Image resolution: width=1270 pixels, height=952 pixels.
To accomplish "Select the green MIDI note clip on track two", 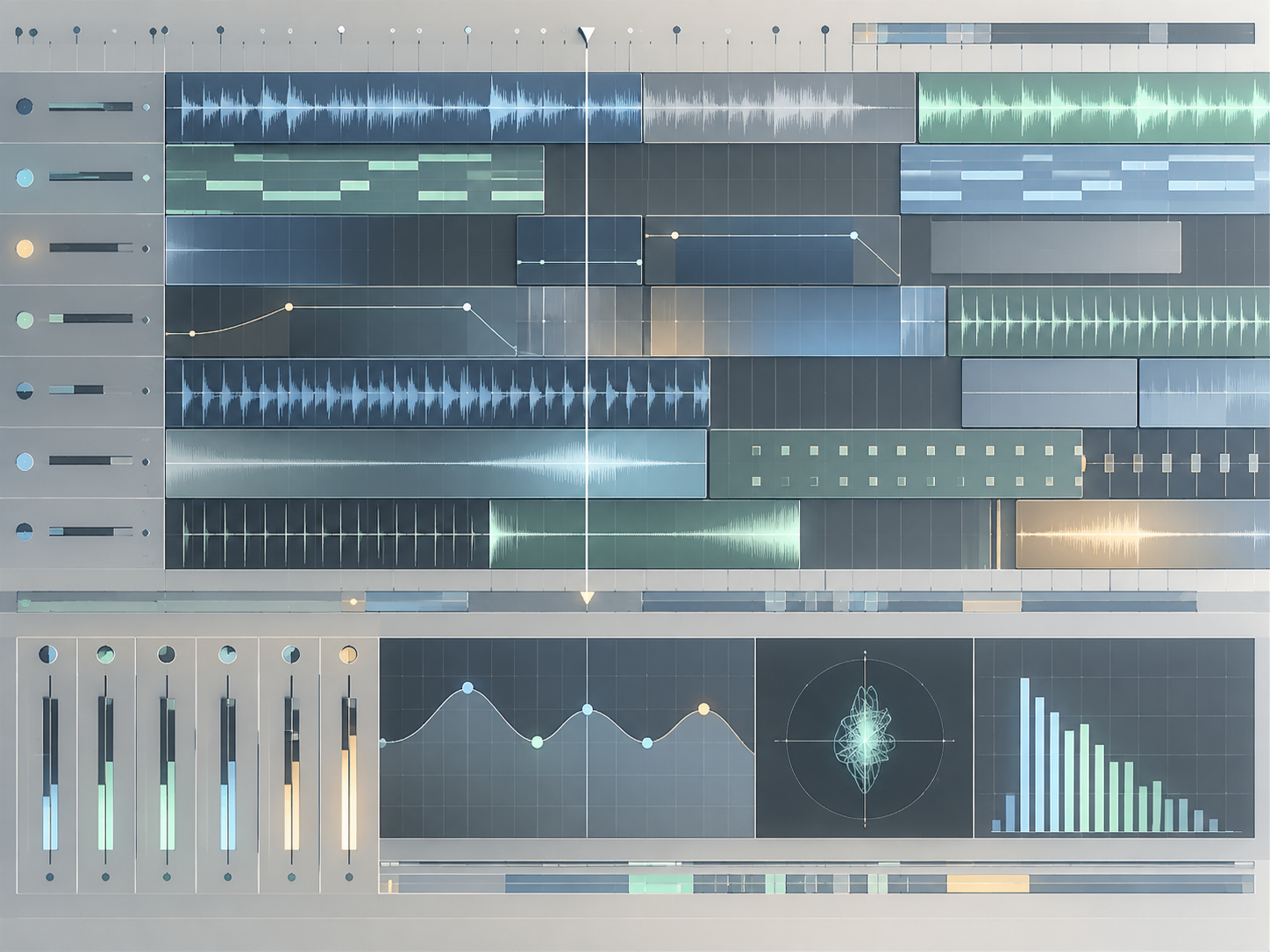I will pyautogui.click(x=354, y=179).
